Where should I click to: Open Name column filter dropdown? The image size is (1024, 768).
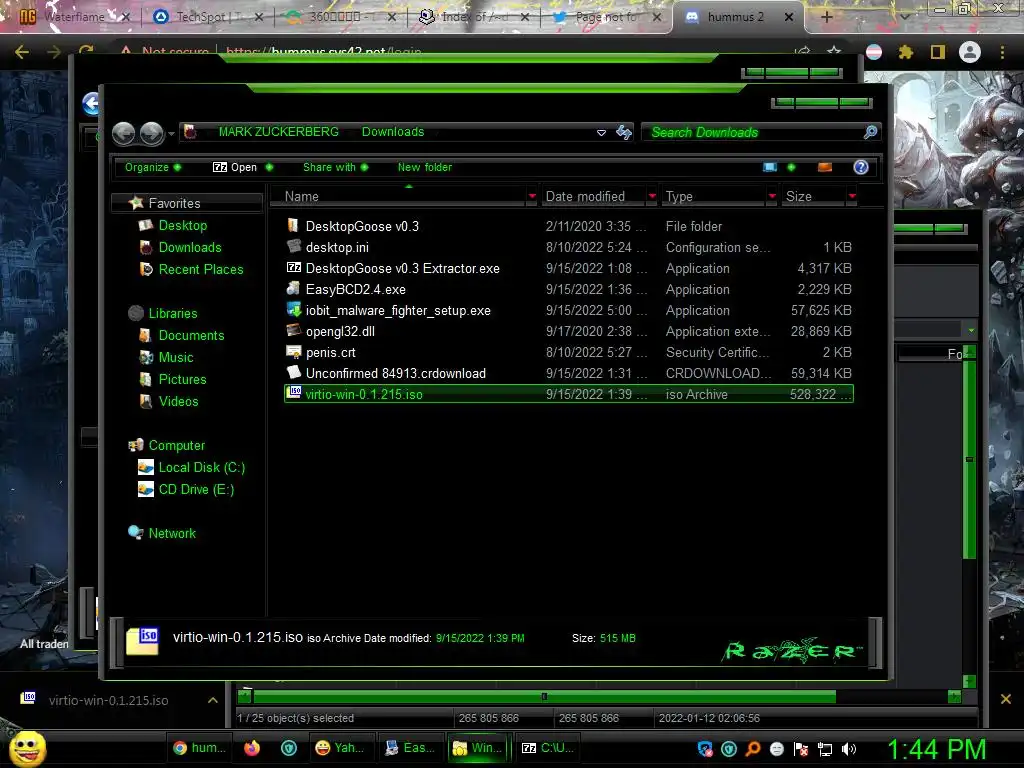click(x=532, y=197)
